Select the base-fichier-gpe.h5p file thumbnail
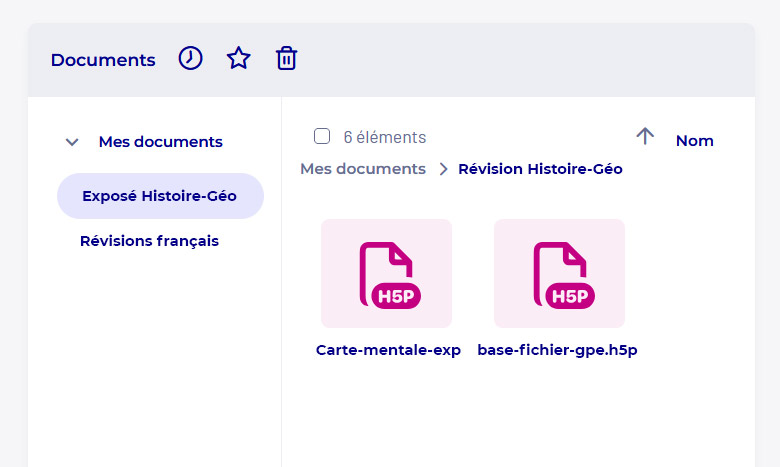Screen dimensions: 780x467 [559, 273]
